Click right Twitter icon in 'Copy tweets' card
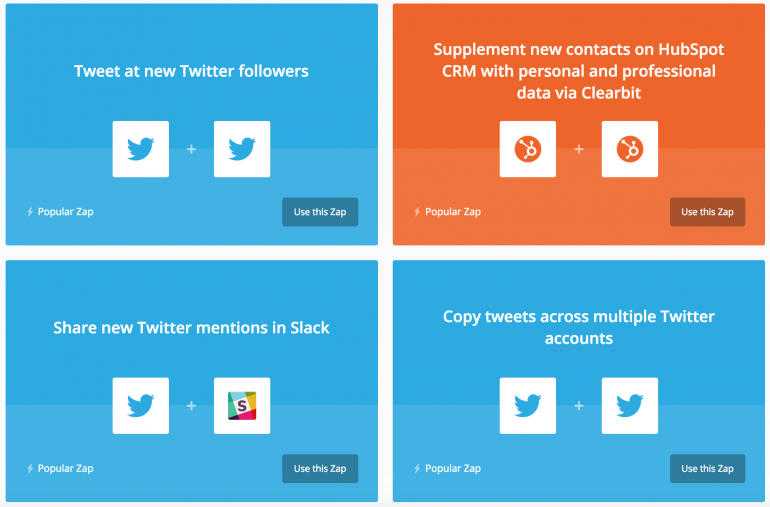 [630, 405]
